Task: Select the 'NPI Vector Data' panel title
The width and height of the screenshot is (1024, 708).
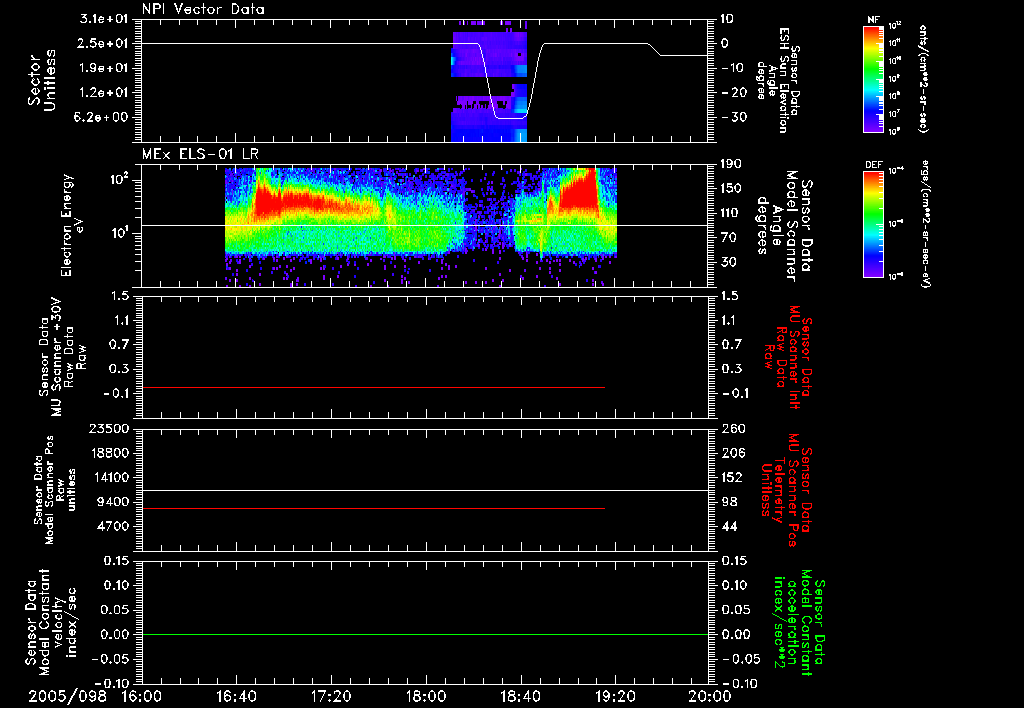Action: tap(203, 9)
